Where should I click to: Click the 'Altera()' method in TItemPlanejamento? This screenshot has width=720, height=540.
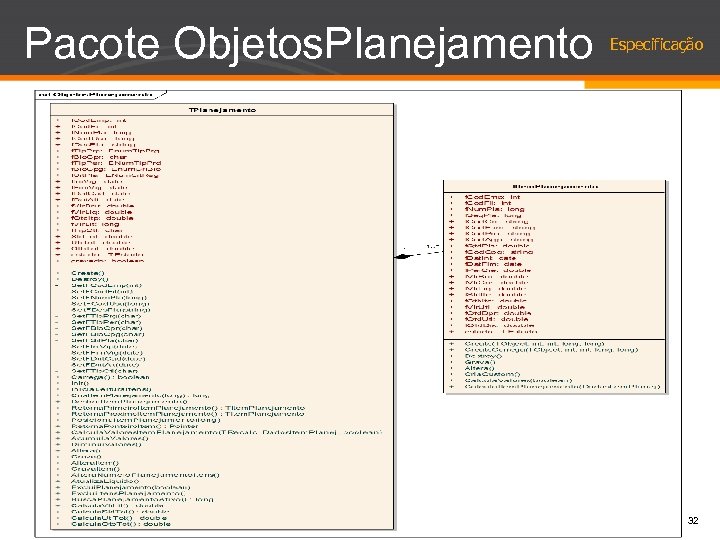[x=479, y=368]
